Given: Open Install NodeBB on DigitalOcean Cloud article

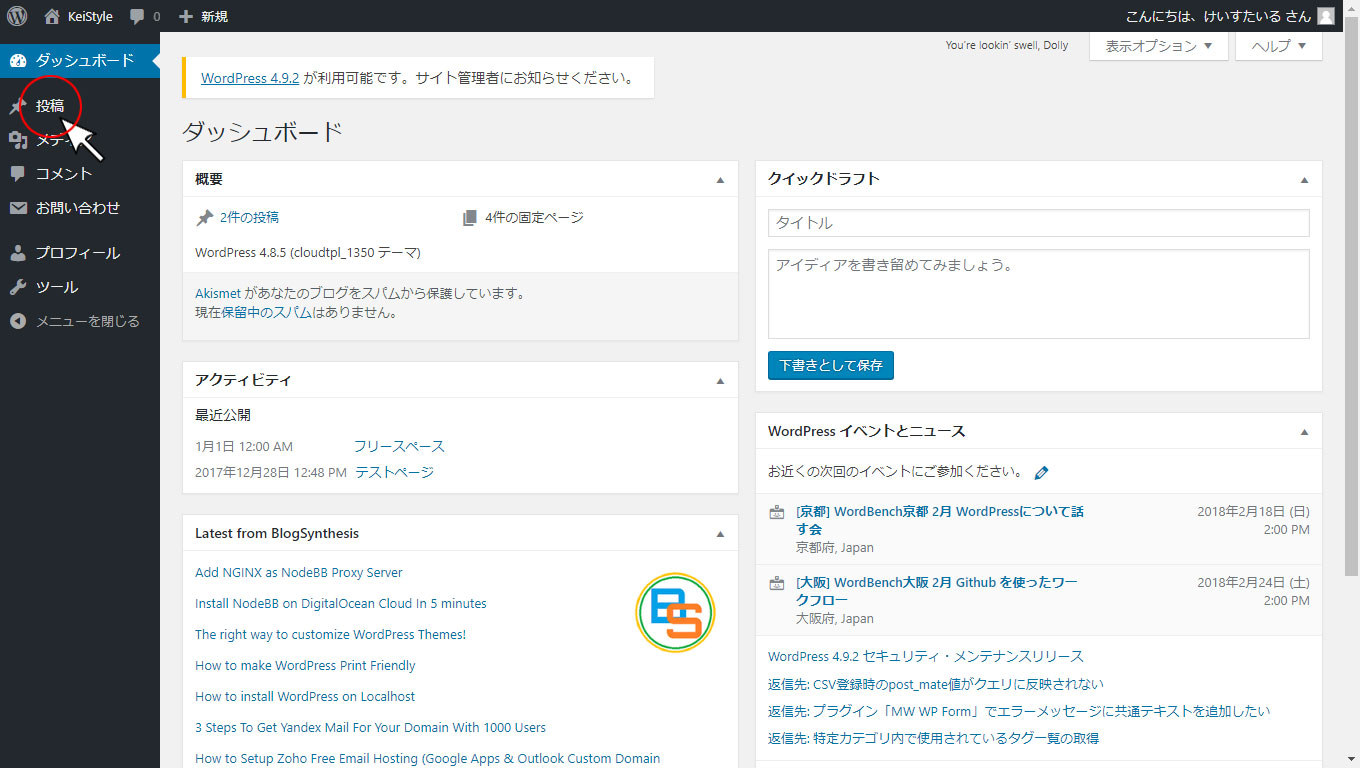Looking at the screenshot, I should pos(341,604).
